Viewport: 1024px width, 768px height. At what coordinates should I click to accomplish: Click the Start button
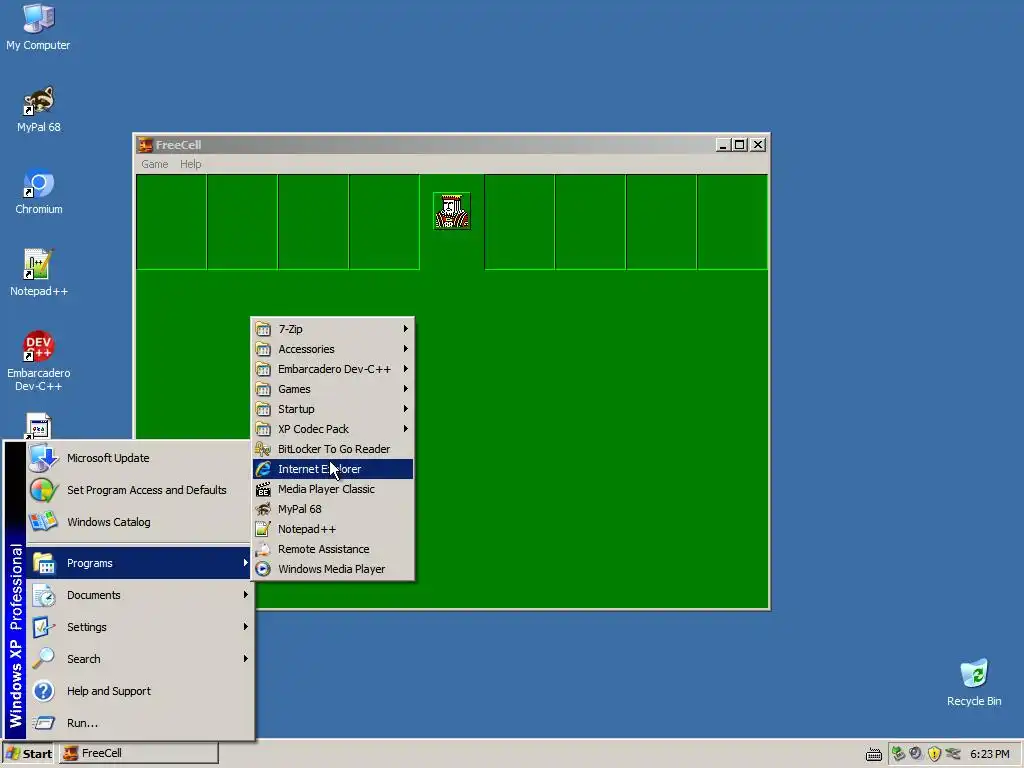pos(29,754)
